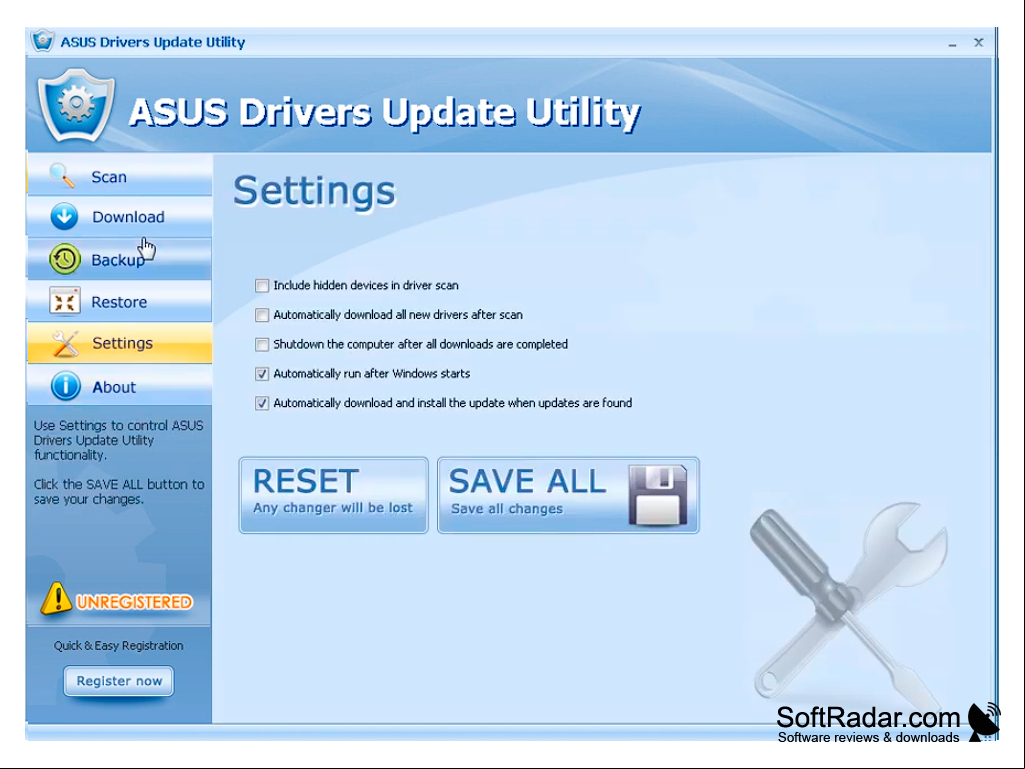The image size is (1025, 769).
Task: Click the blue About info icon
Action: click(65, 386)
